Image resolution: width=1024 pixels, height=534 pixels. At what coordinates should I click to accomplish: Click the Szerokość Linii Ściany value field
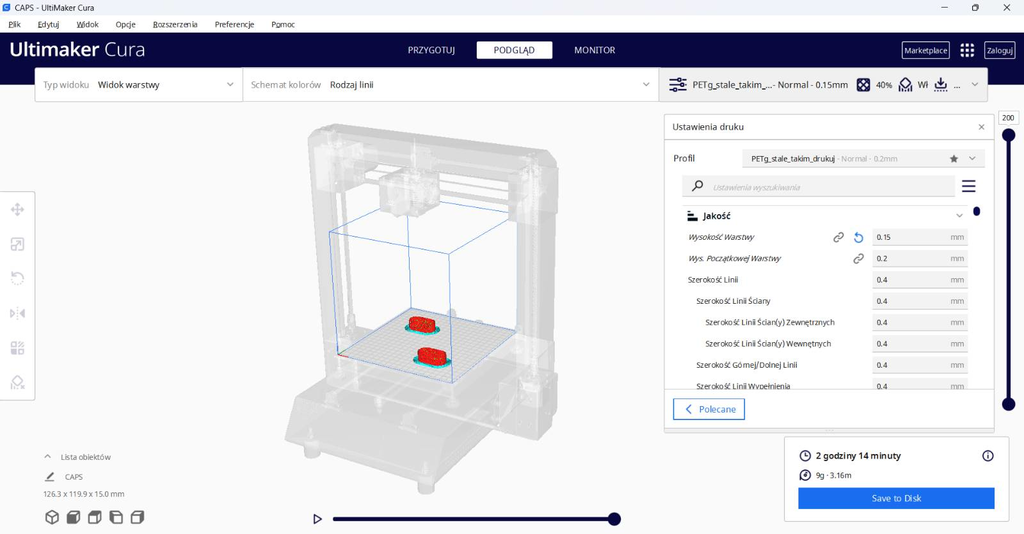click(x=920, y=301)
